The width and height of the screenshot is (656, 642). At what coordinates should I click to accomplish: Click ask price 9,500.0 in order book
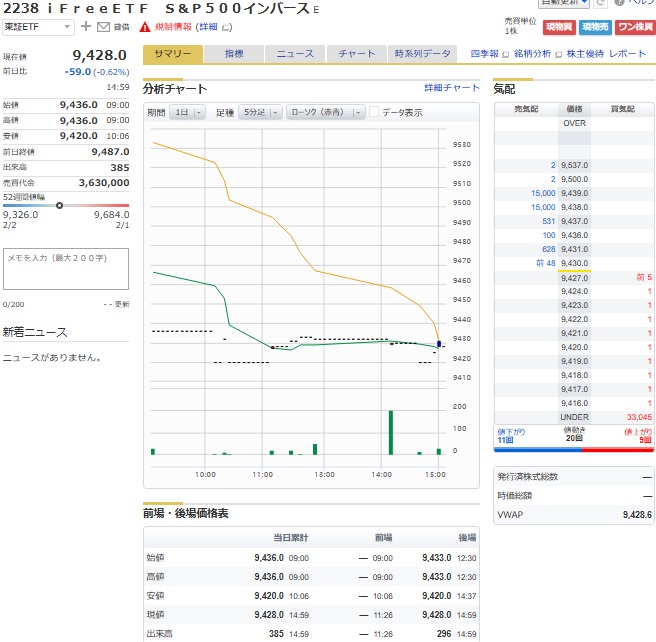[574, 179]
